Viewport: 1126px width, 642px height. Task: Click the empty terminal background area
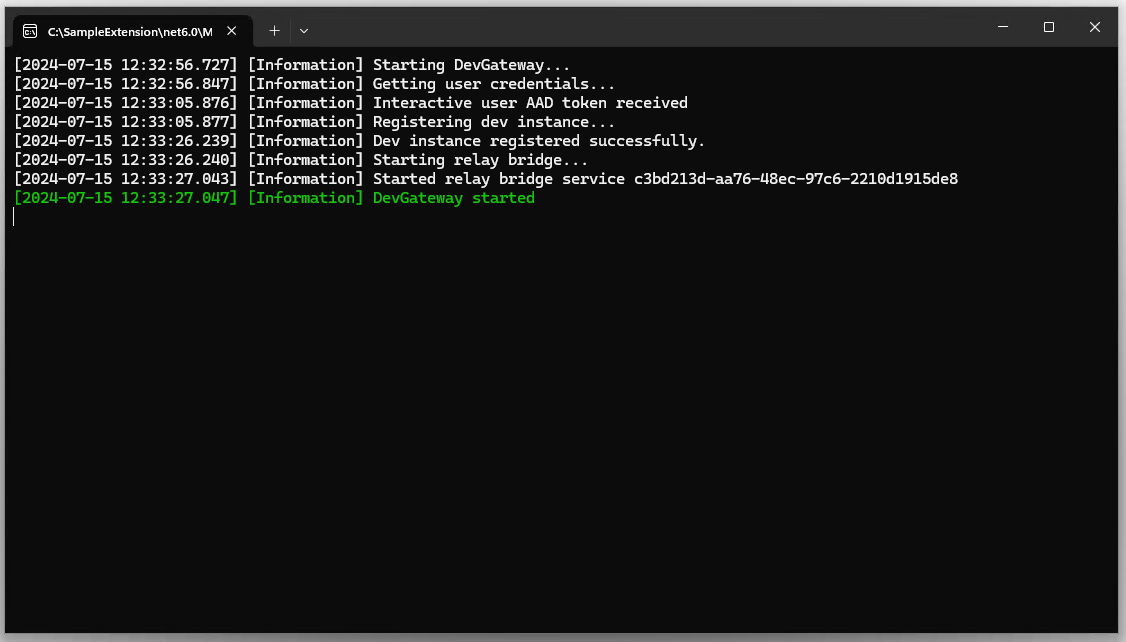point(560,400)
